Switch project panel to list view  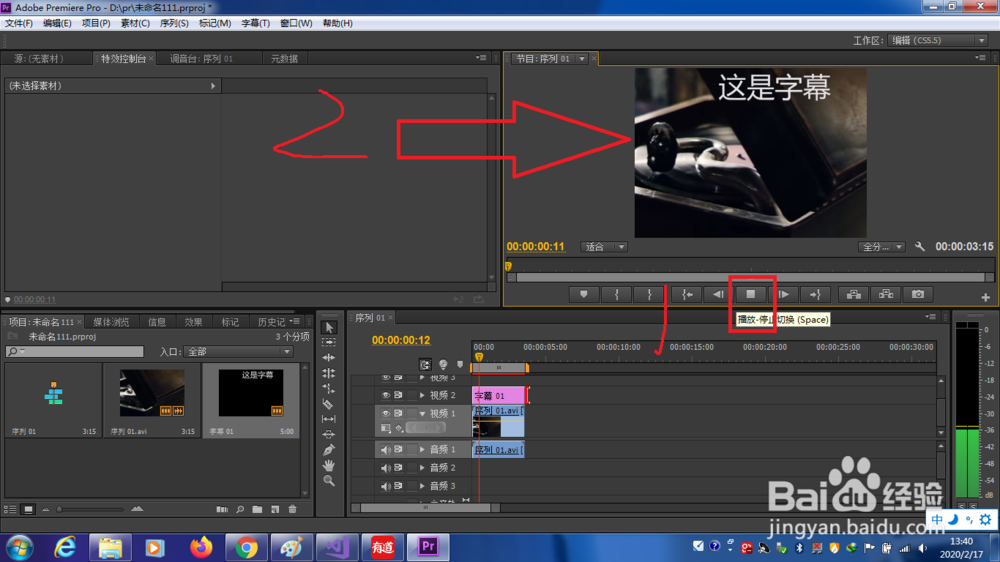click(10, 509)
